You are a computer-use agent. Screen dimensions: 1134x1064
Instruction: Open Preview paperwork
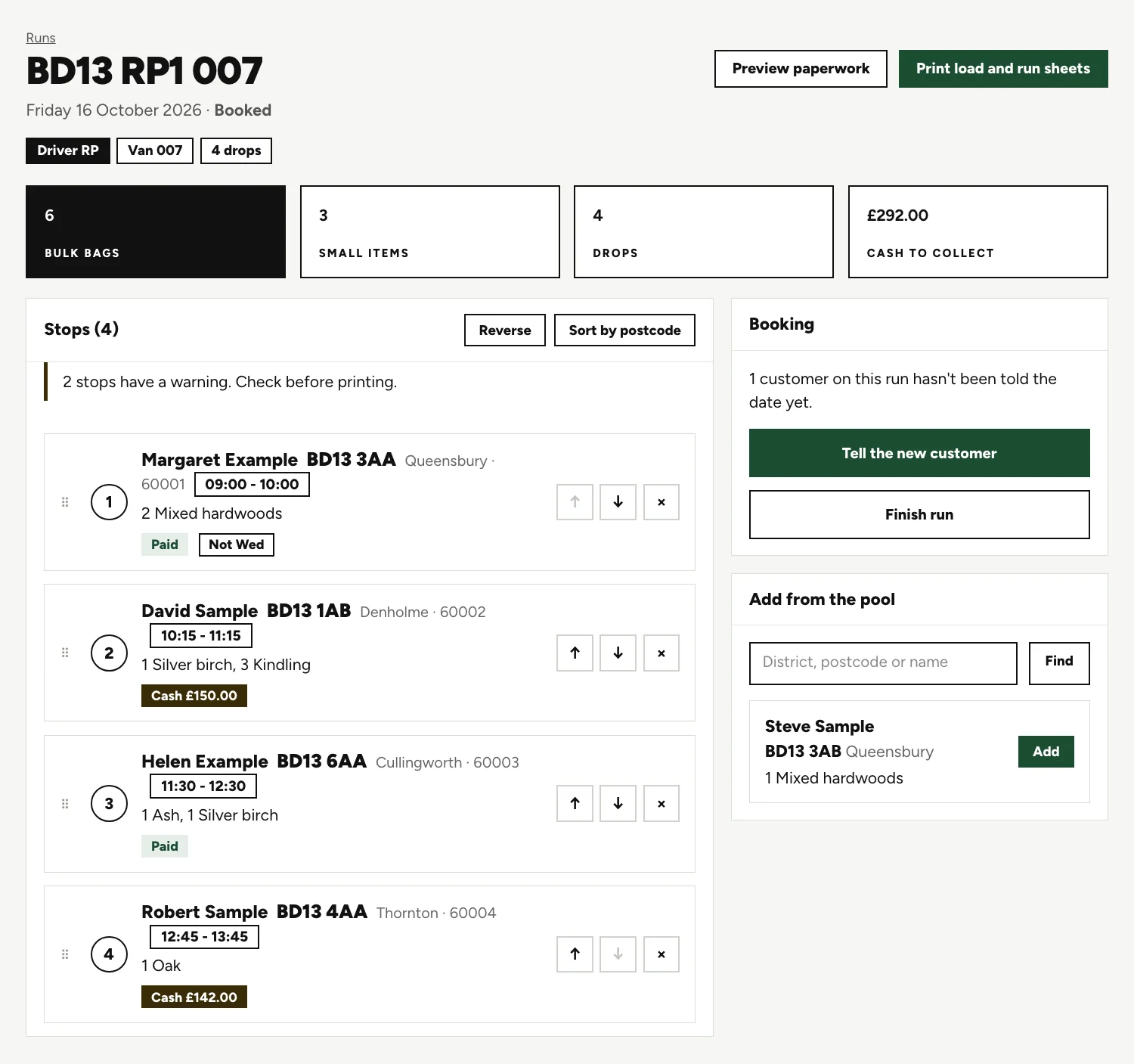click(x=801, y=69)
